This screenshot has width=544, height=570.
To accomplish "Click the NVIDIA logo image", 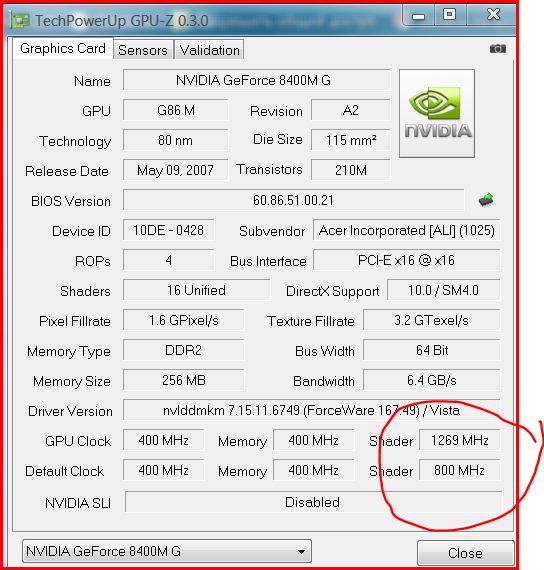I will (x=437, y=113).
